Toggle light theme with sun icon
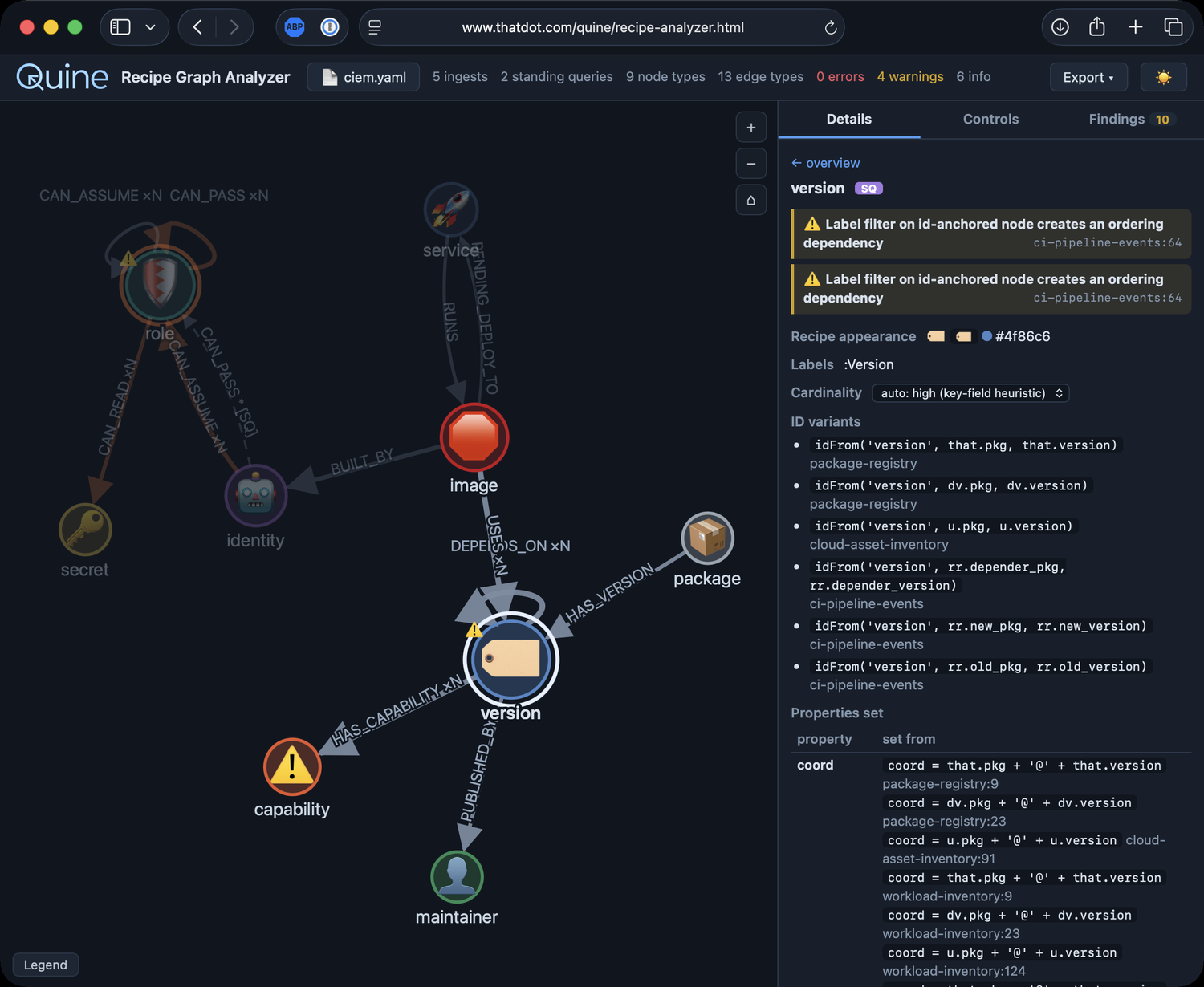 click(x=1163, y=77)
